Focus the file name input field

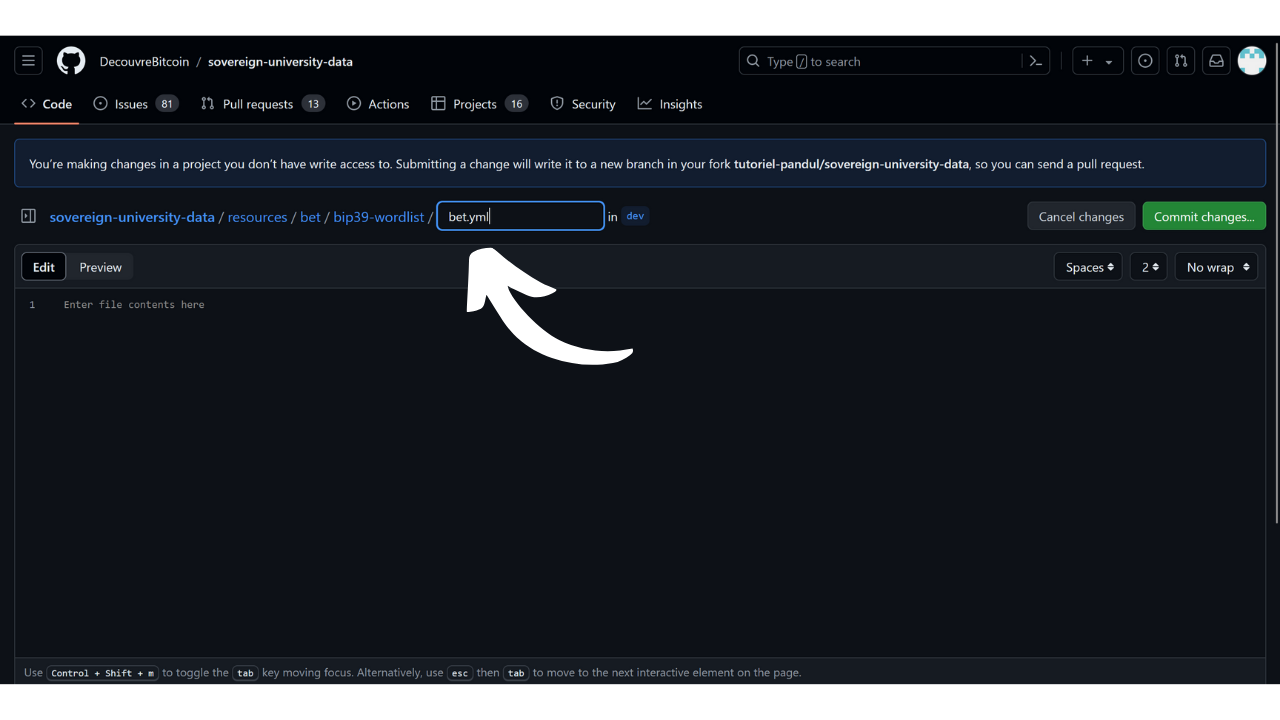520,216
